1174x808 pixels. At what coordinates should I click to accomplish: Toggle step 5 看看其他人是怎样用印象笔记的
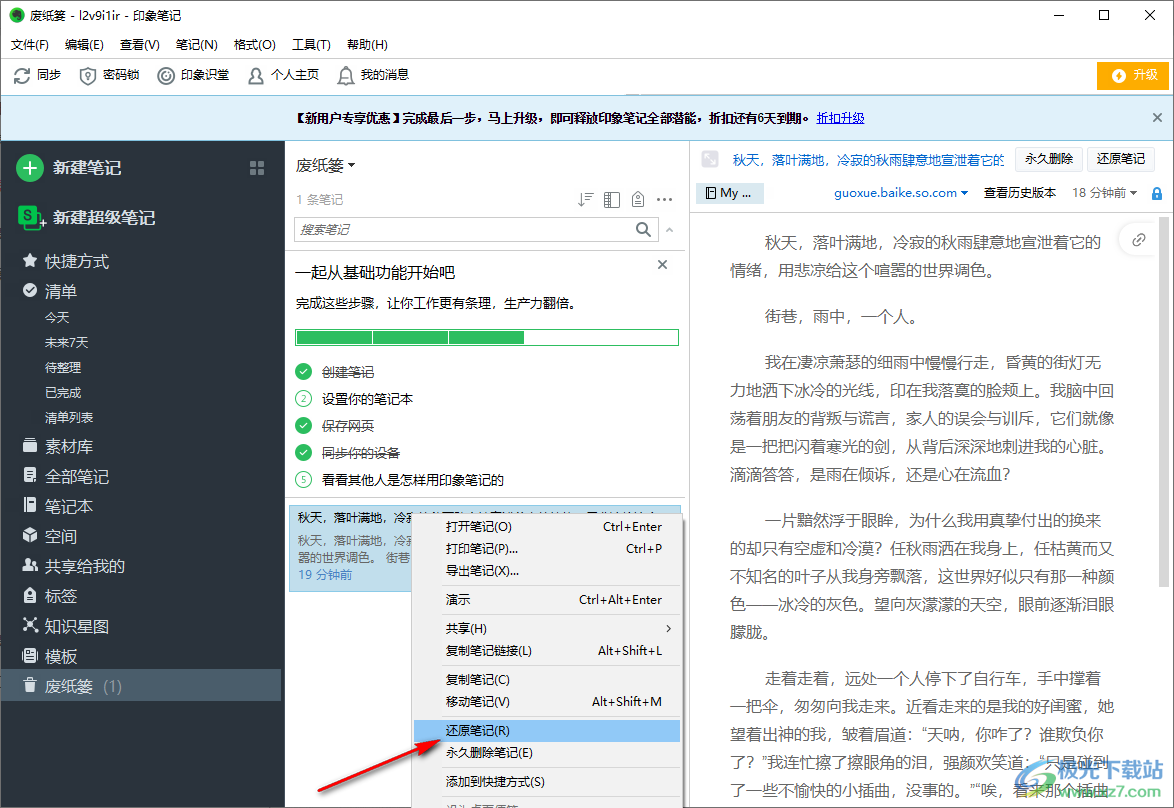click(303, 479)
